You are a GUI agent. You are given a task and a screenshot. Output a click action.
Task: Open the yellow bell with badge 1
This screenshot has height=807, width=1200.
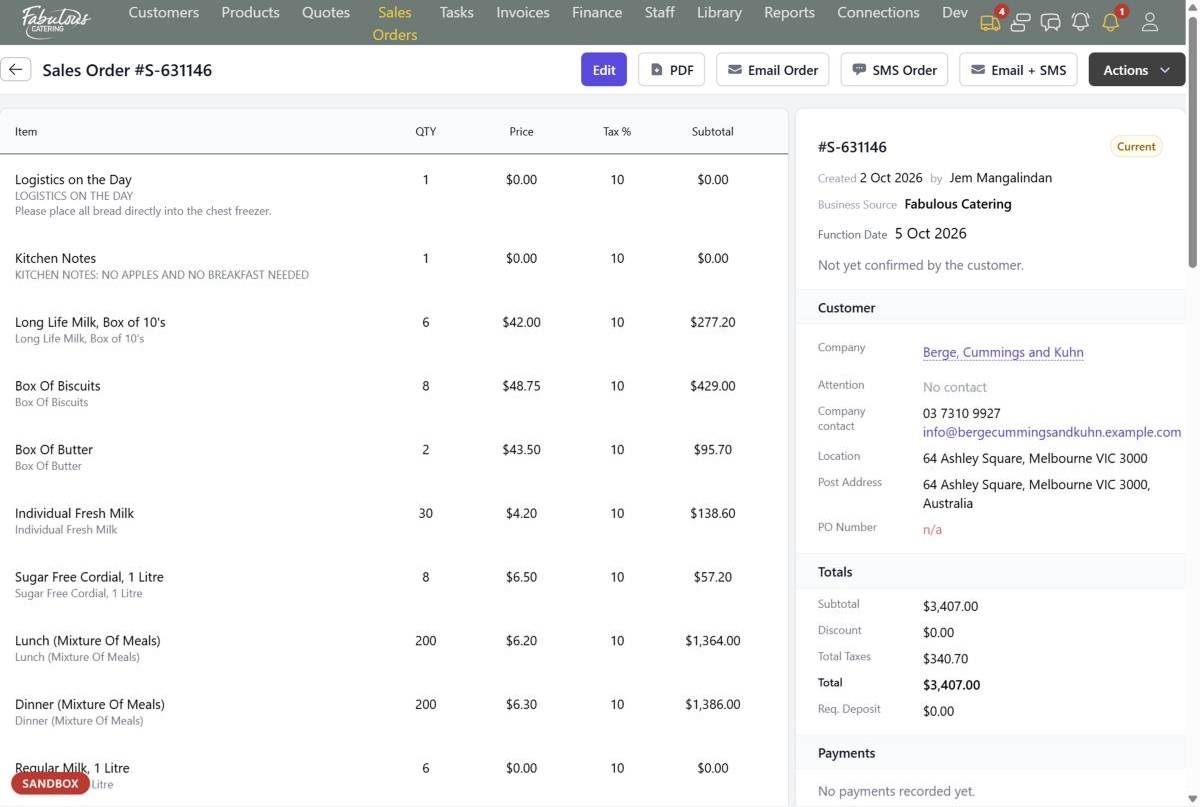pos(1111,22)
